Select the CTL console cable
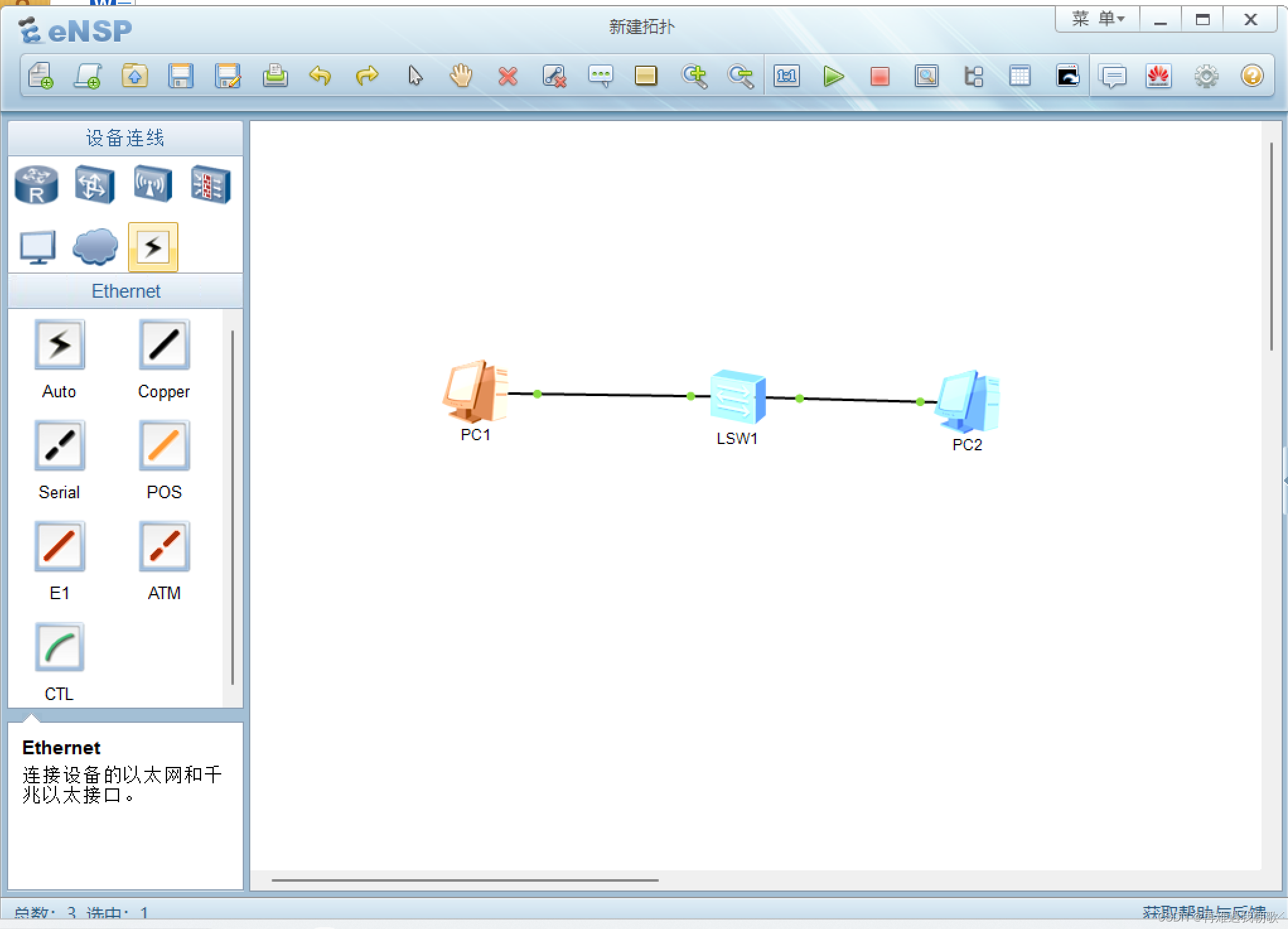Viewport: 1288px width, 929px height. 59,648
